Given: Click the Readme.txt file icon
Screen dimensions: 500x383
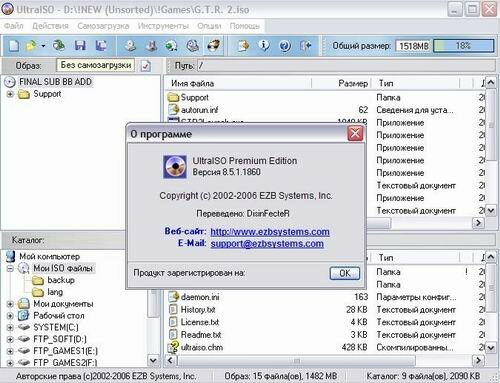Looking at the screenshot, I should (173, 334).
